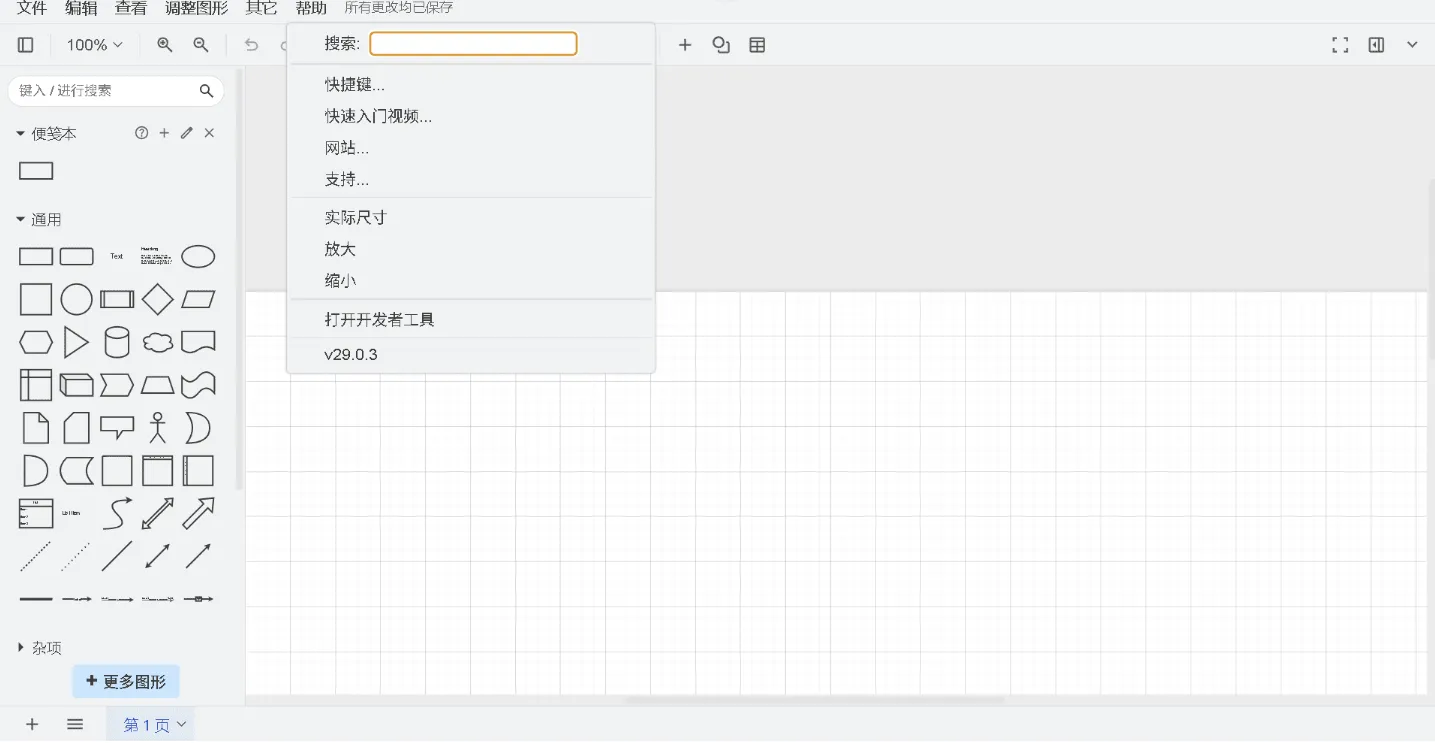
Task: Click the 搜索 input field in the Help menu
Action: (472, 43)
